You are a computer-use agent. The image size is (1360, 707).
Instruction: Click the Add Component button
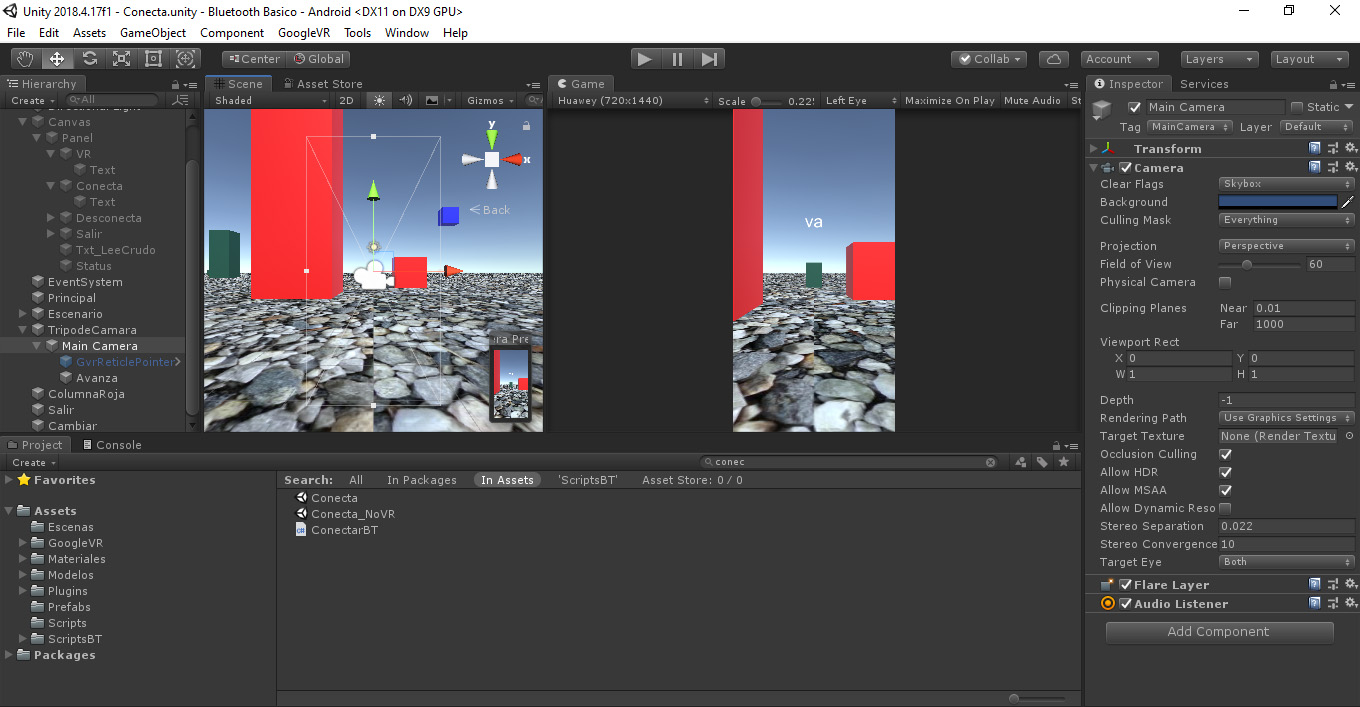[1219, 632]
